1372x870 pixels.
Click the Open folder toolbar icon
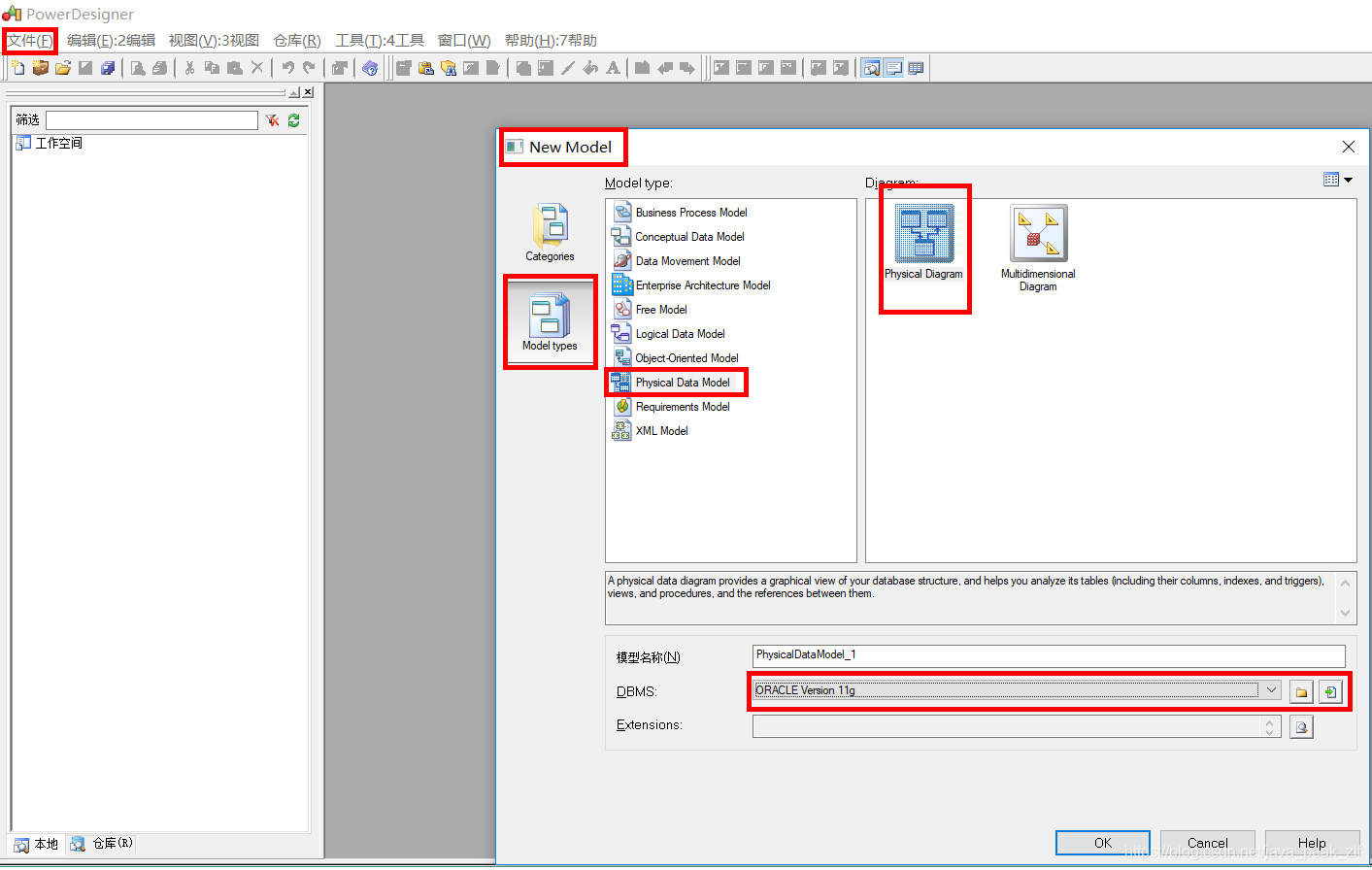pos(63,68)
